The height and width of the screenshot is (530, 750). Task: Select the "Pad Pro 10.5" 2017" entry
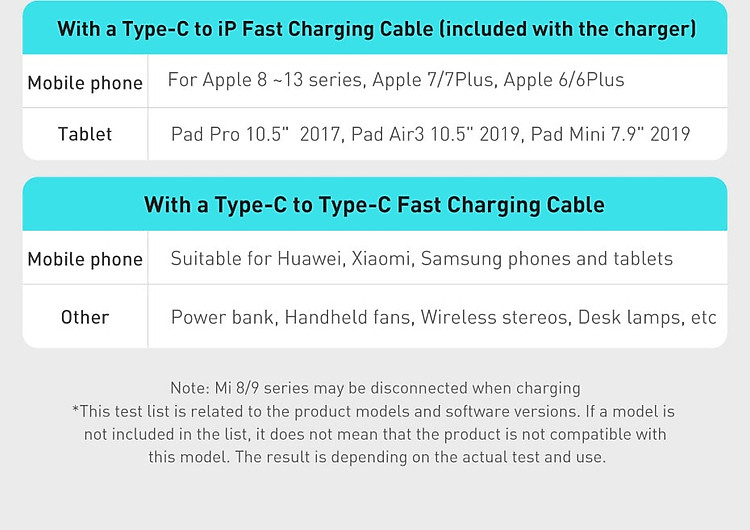[x=256, y=134]
